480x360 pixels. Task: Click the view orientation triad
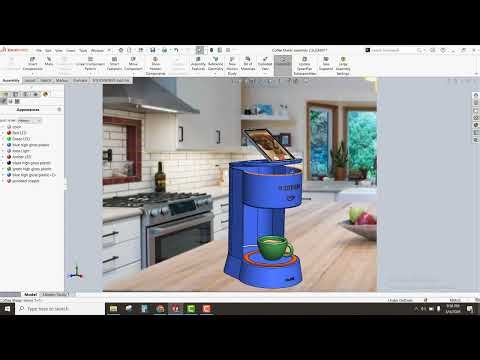coord(76,273)
